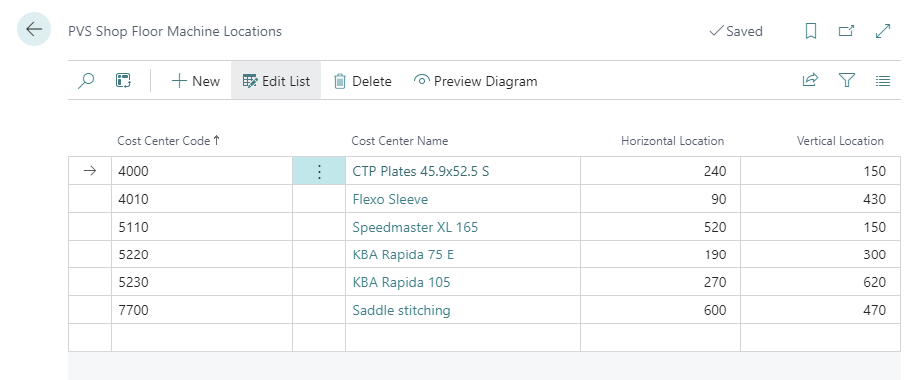The height and width of the screenshot is (380, 906).
Task: Select cost center code 4000 cell
Action: [202, 171]
